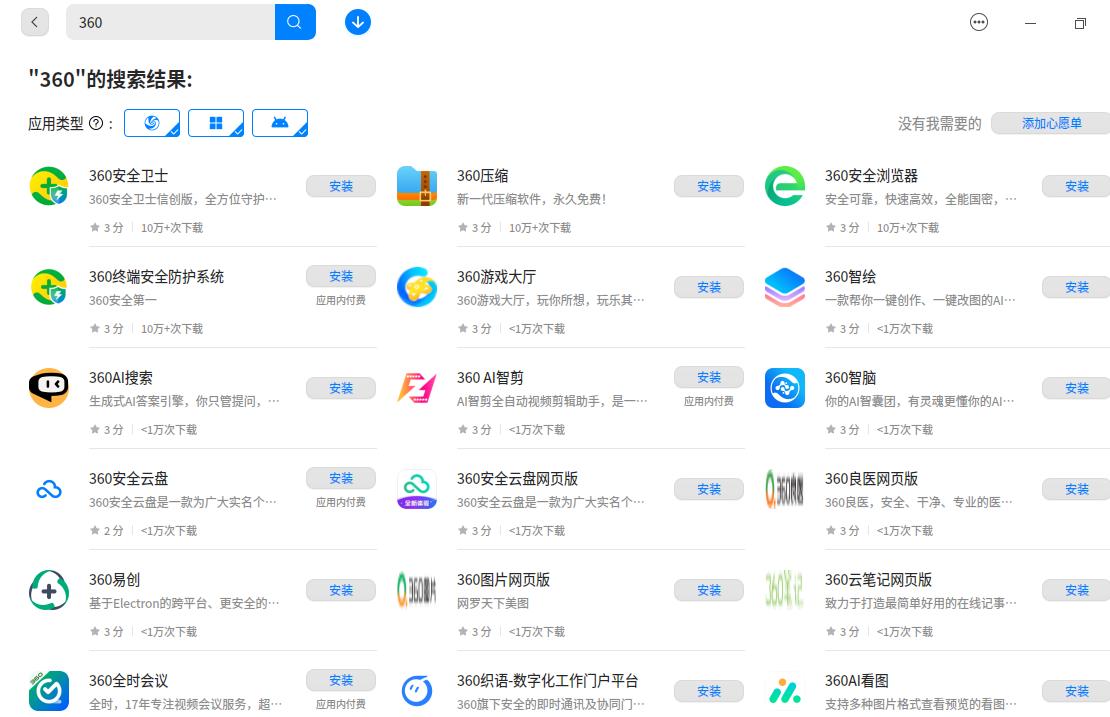Install 360织语-数字化工作门户平台
This screenshot has width=1110, height=717.
709,691
